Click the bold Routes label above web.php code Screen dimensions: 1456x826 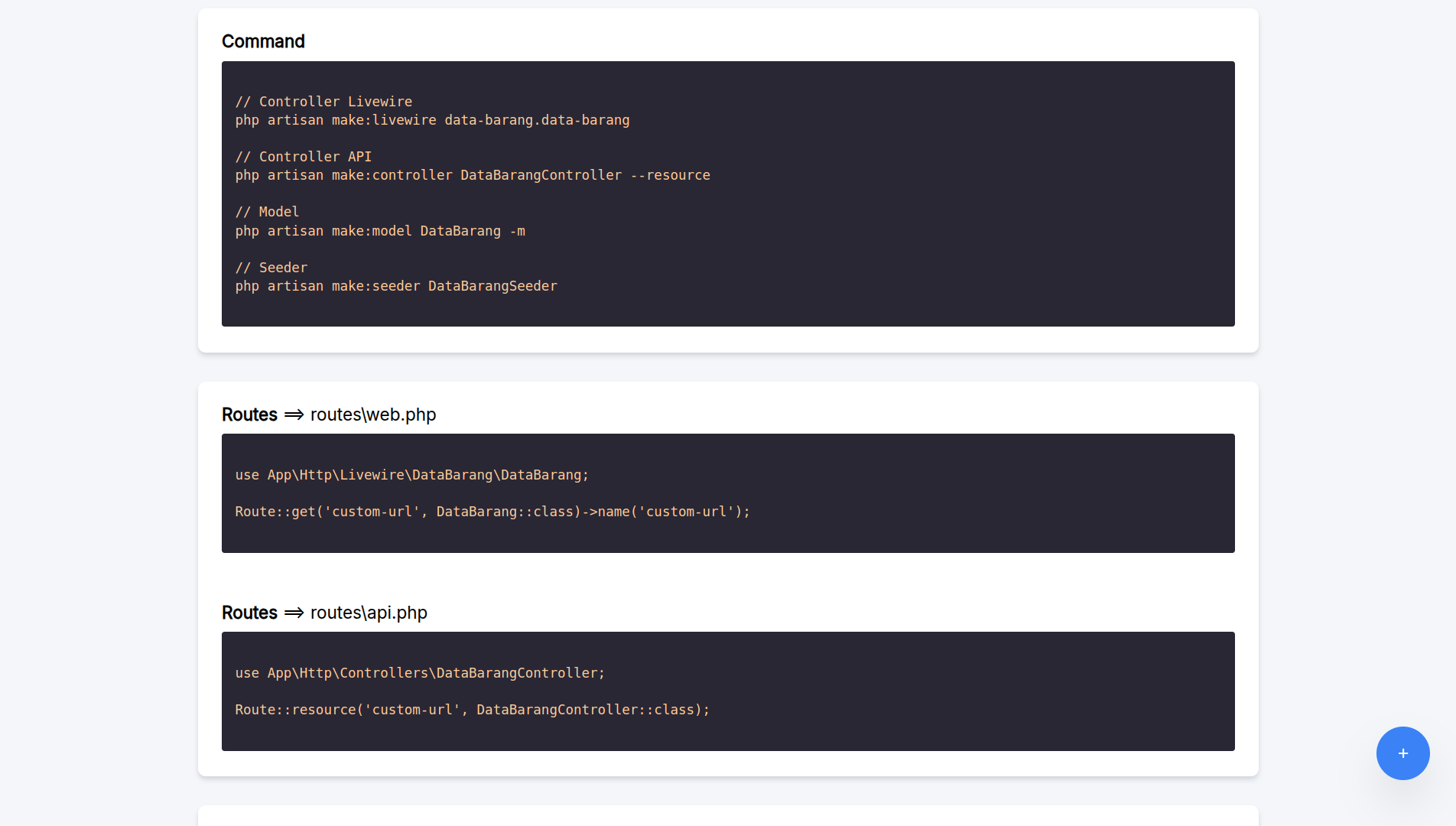249,415
